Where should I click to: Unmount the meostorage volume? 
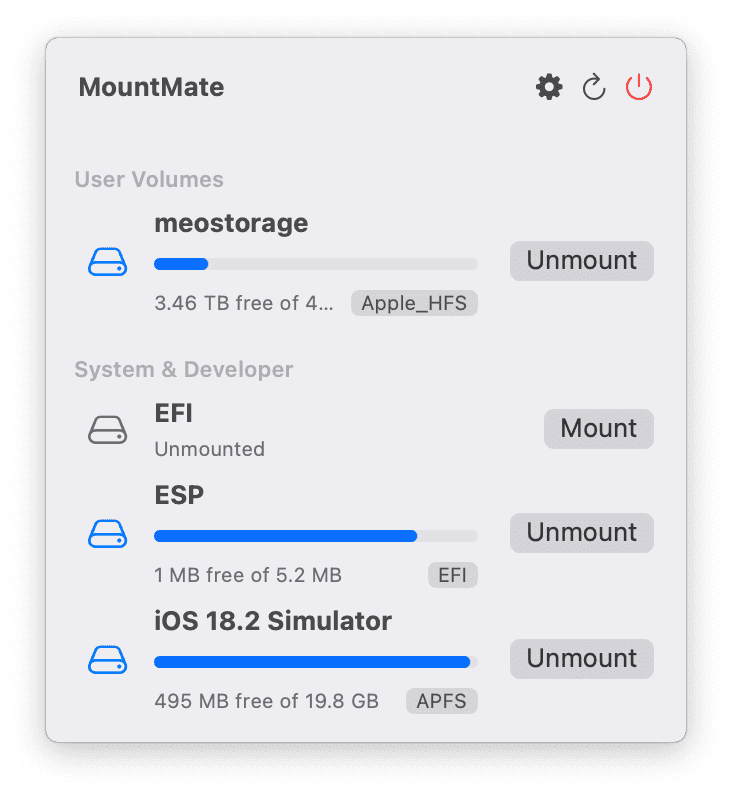[x=581, y=261]
